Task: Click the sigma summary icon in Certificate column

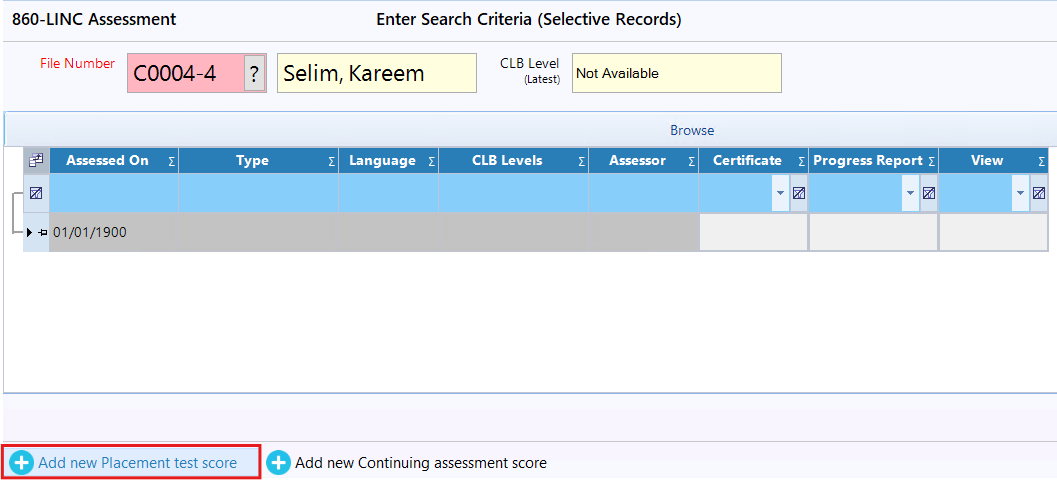Action: click(802, 161)
